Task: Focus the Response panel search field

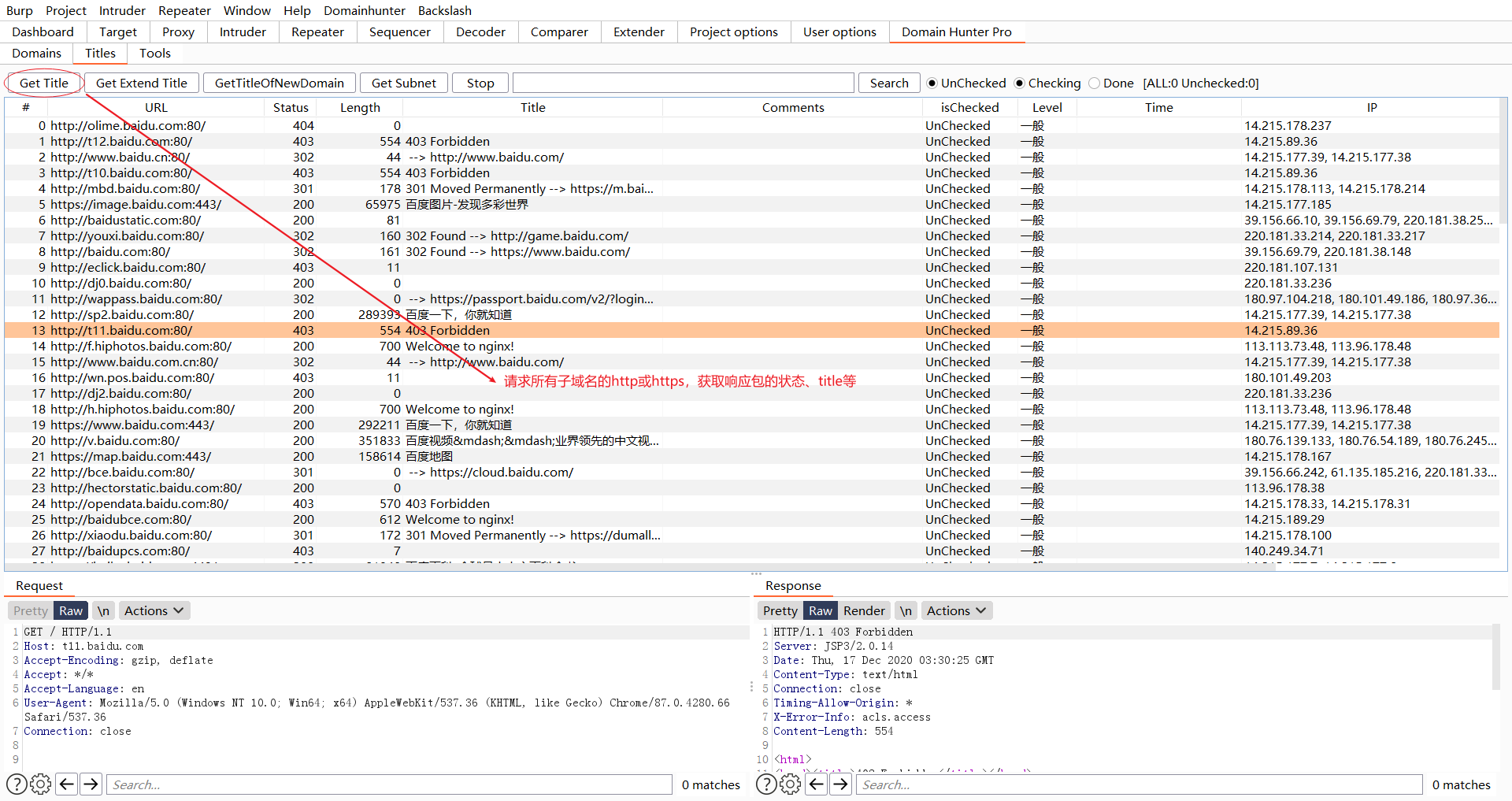Action: (1139, 784)
